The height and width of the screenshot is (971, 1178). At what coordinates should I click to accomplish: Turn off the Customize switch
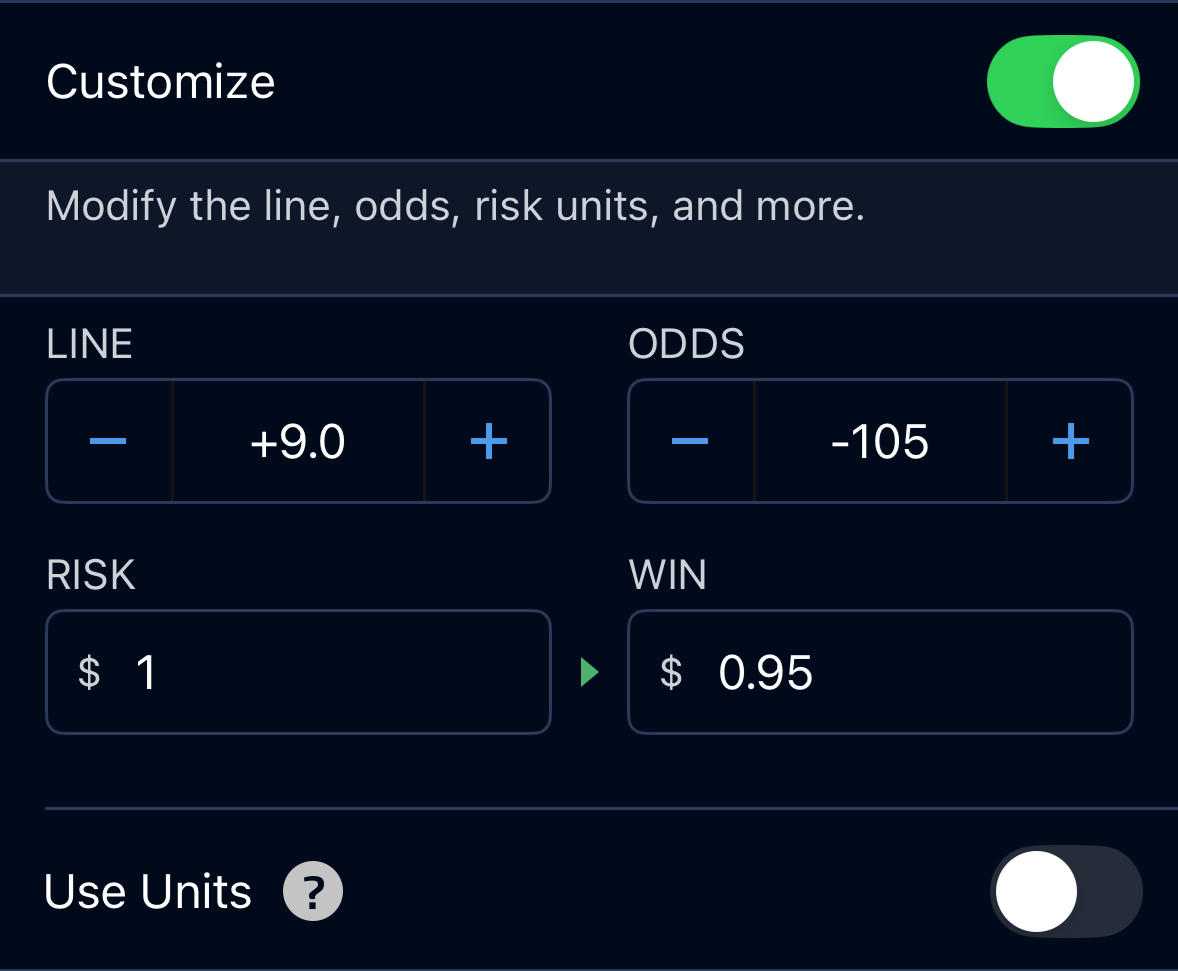[1063, 81]
